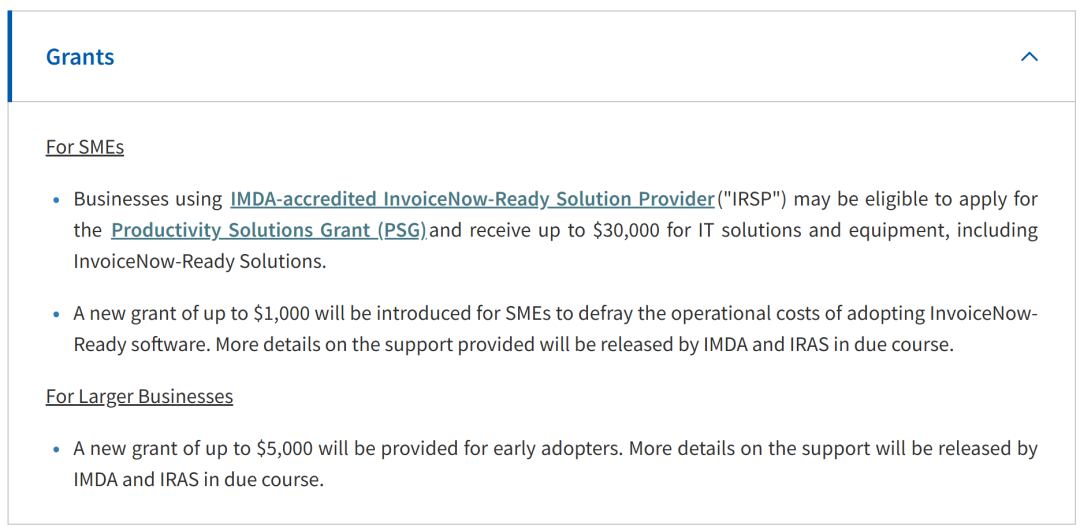Image resolution: width=1080 pixels, height=530 pixels.
Task: Open the Productivity Solutions Grant (PSG) link
Action: click(x=268, y=230)
